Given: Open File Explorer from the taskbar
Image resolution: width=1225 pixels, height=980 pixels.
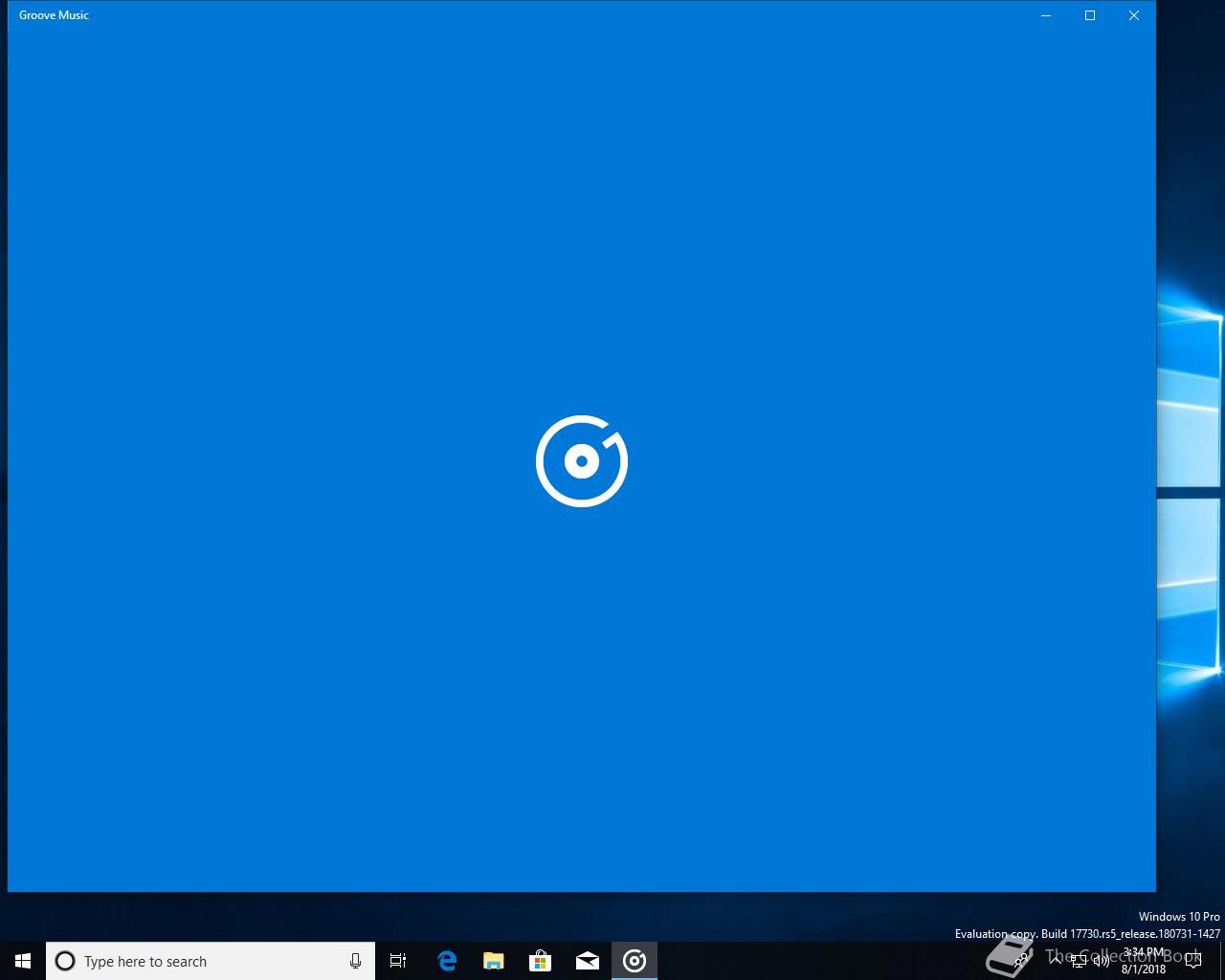Looking at the screenshot, I should tap(493, 961).
